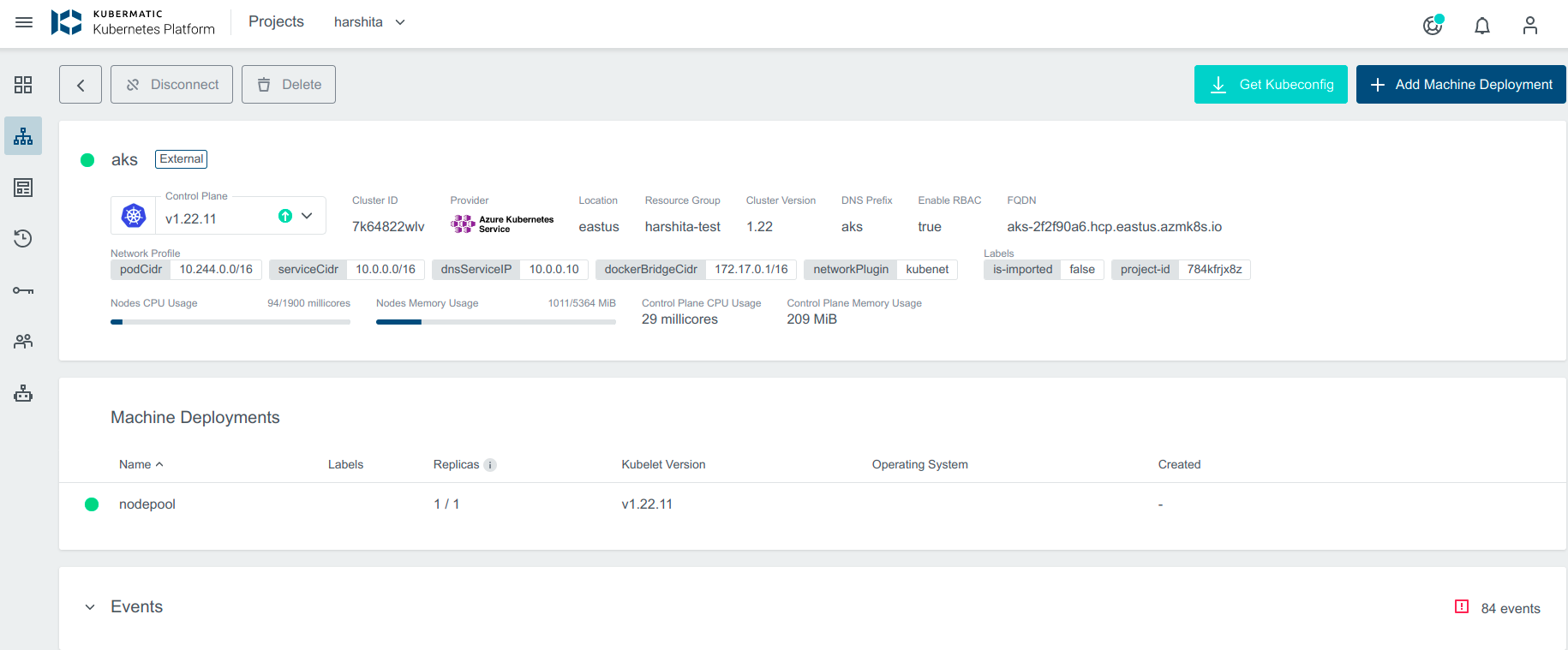Open the members sidebar icon

click(23, 342)
